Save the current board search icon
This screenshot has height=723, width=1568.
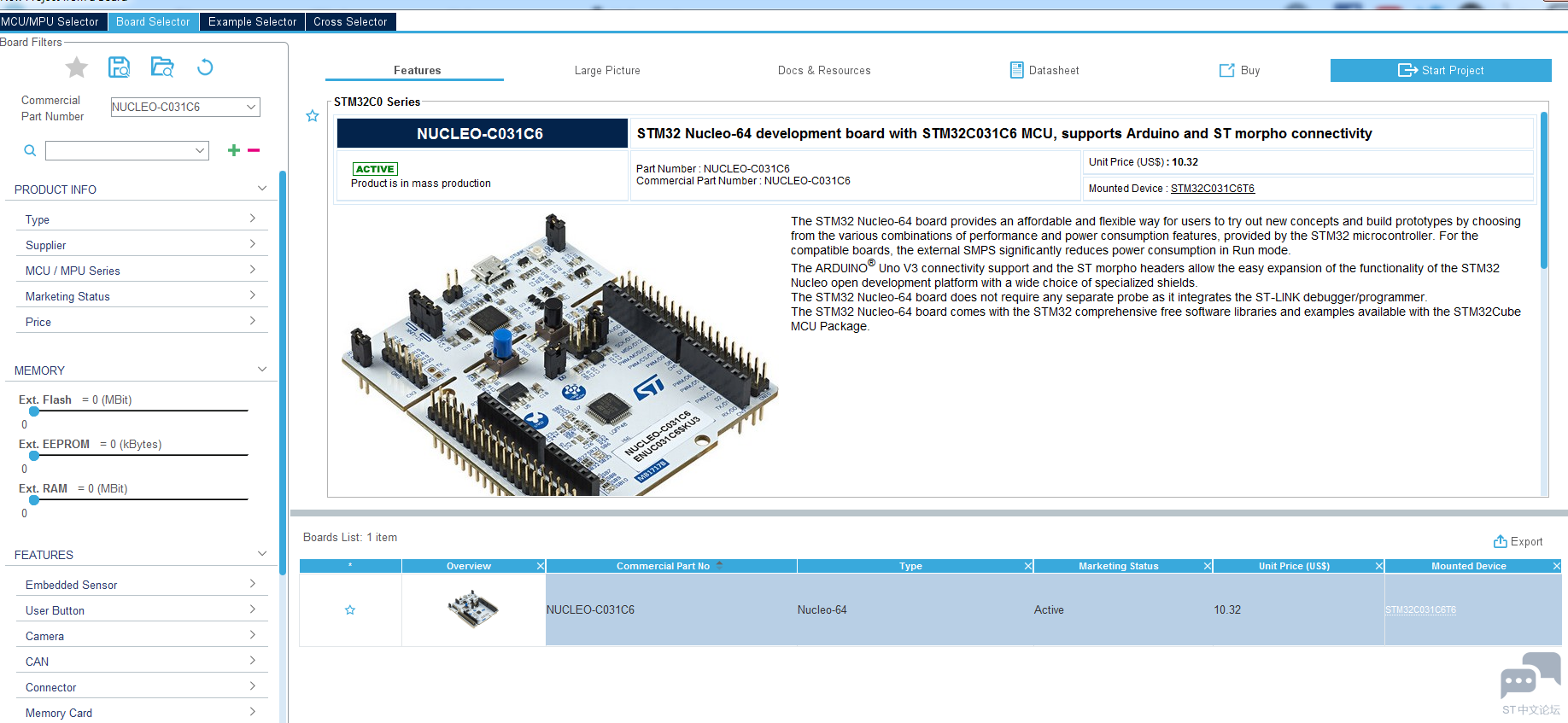point(120,67)
